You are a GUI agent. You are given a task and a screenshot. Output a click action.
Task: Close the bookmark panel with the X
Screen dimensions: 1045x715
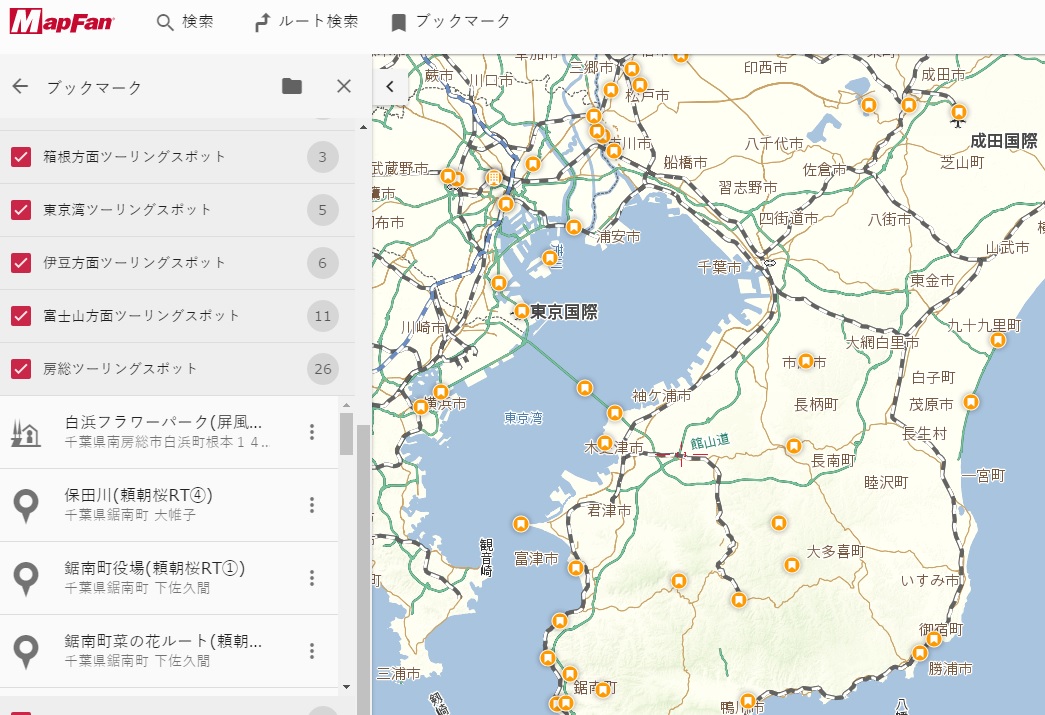click(343, 86)
